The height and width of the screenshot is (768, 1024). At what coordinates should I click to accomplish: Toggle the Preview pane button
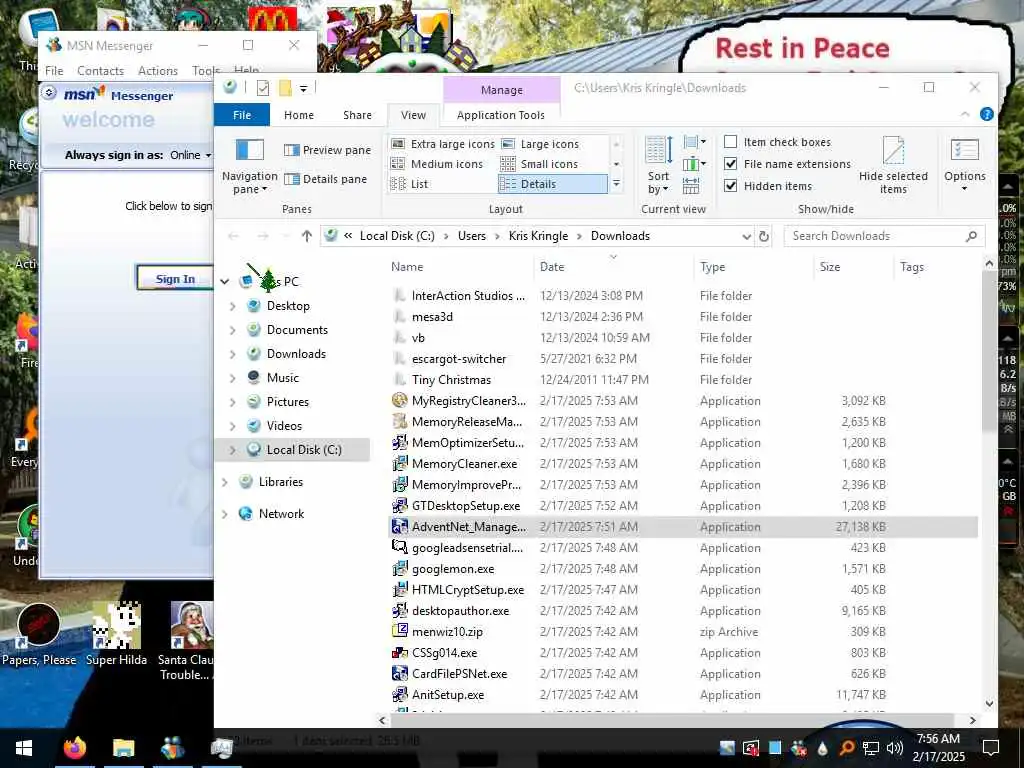coord(327,150)
